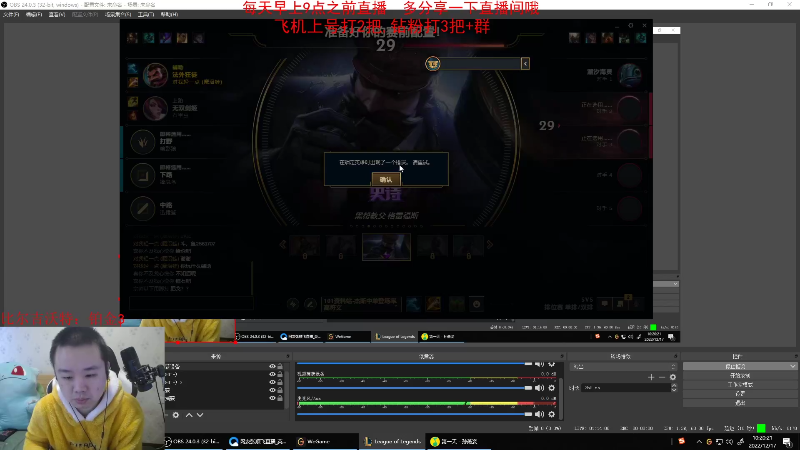Open settings gear of middle mixer channel
Image resolution: width=800 pixels, height=450 pixels.
552,388
